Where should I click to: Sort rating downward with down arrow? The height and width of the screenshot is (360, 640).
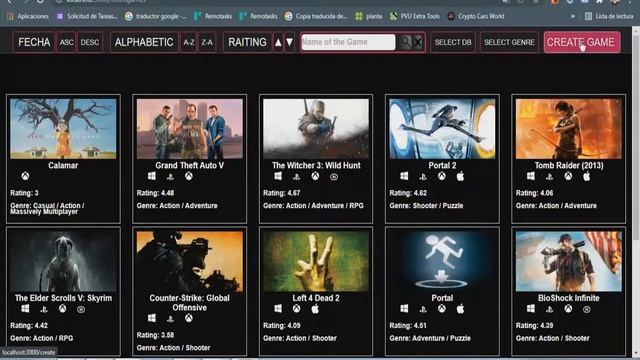[x=289, y=42]
